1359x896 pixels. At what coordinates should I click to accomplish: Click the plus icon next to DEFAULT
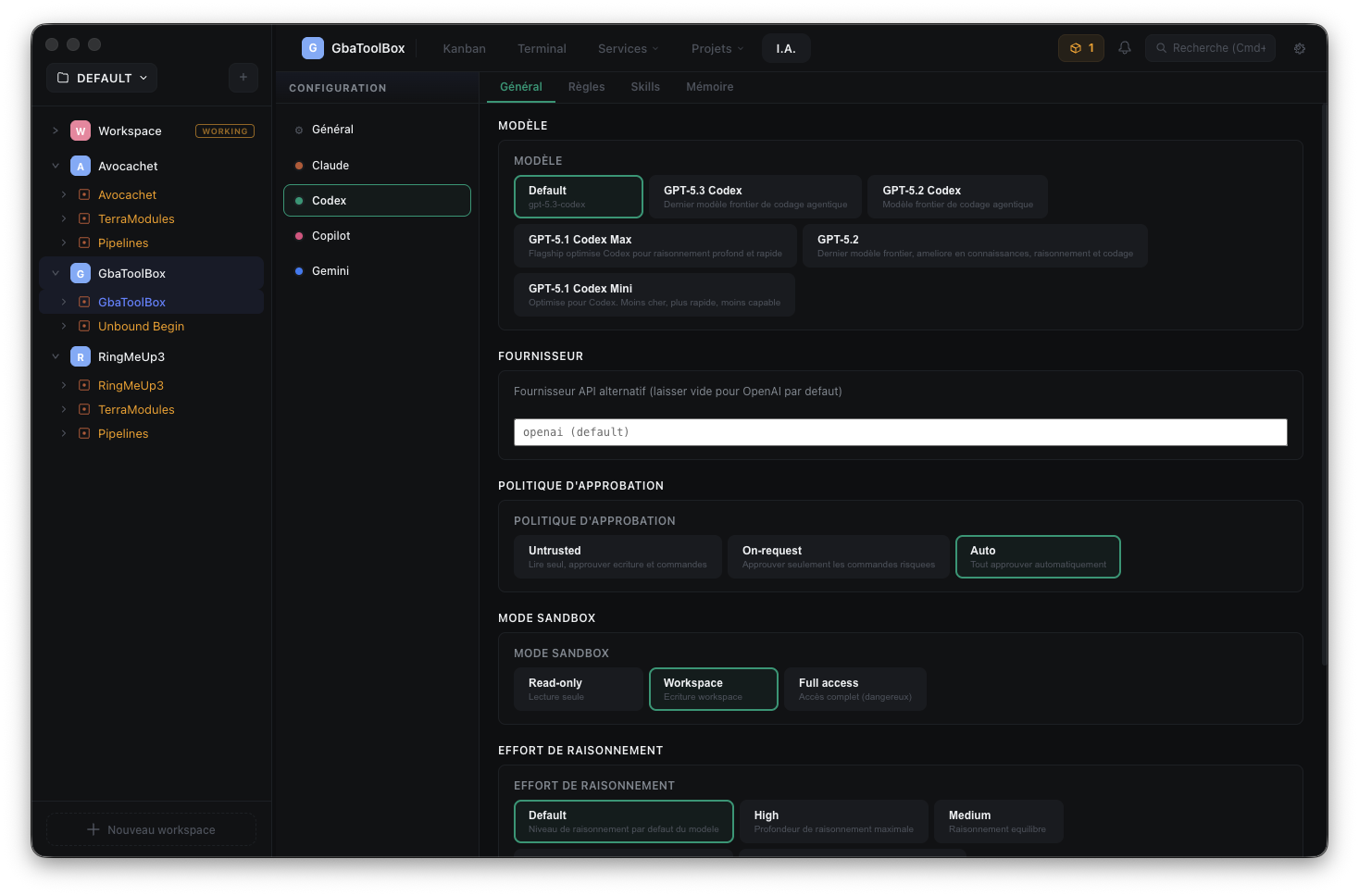243,78
